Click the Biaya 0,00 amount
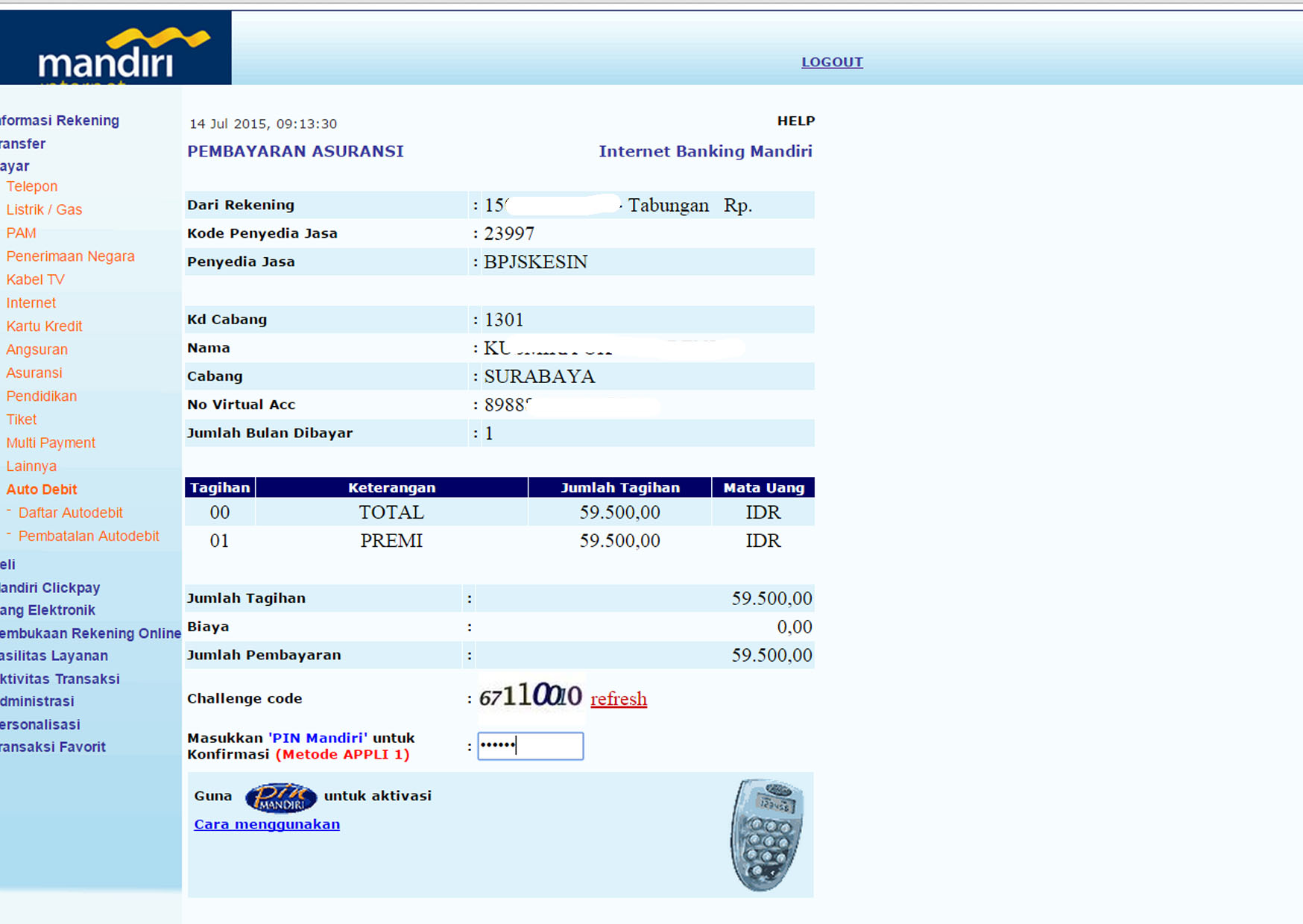Image resolution: width=1303 pixels, height=924 pixels. tap(795, 627)
